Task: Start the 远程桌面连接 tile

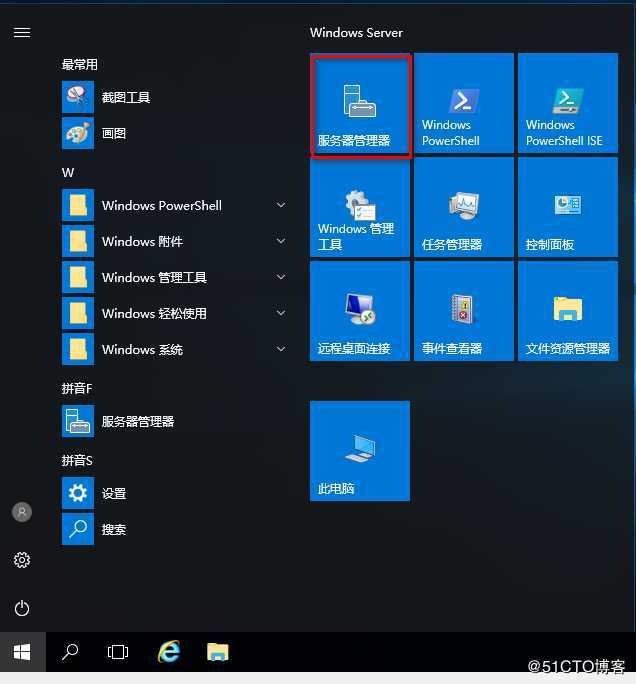Action: tap(360, 311)
